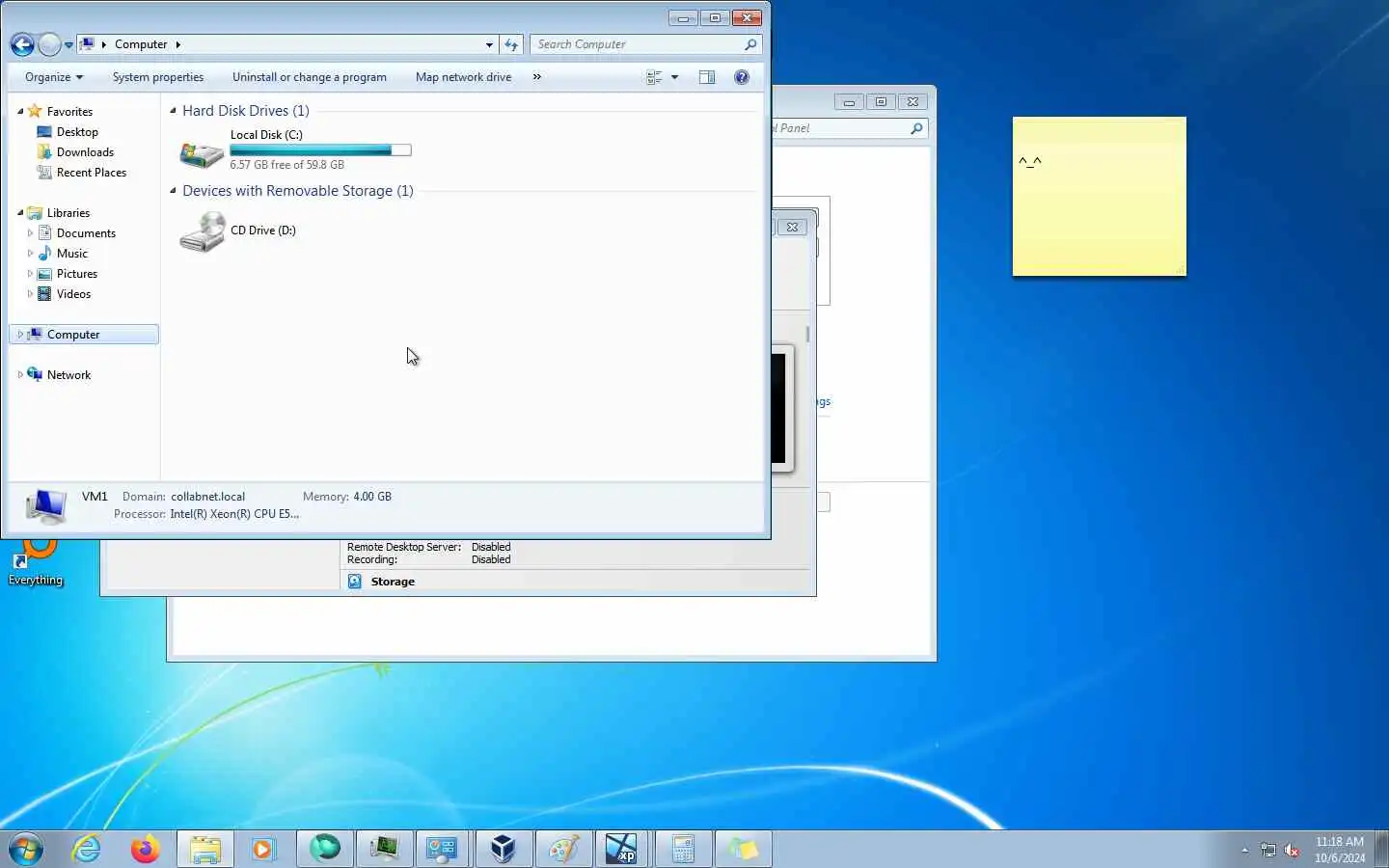Collapse the Hard Disk Drives group

point(174,111)
